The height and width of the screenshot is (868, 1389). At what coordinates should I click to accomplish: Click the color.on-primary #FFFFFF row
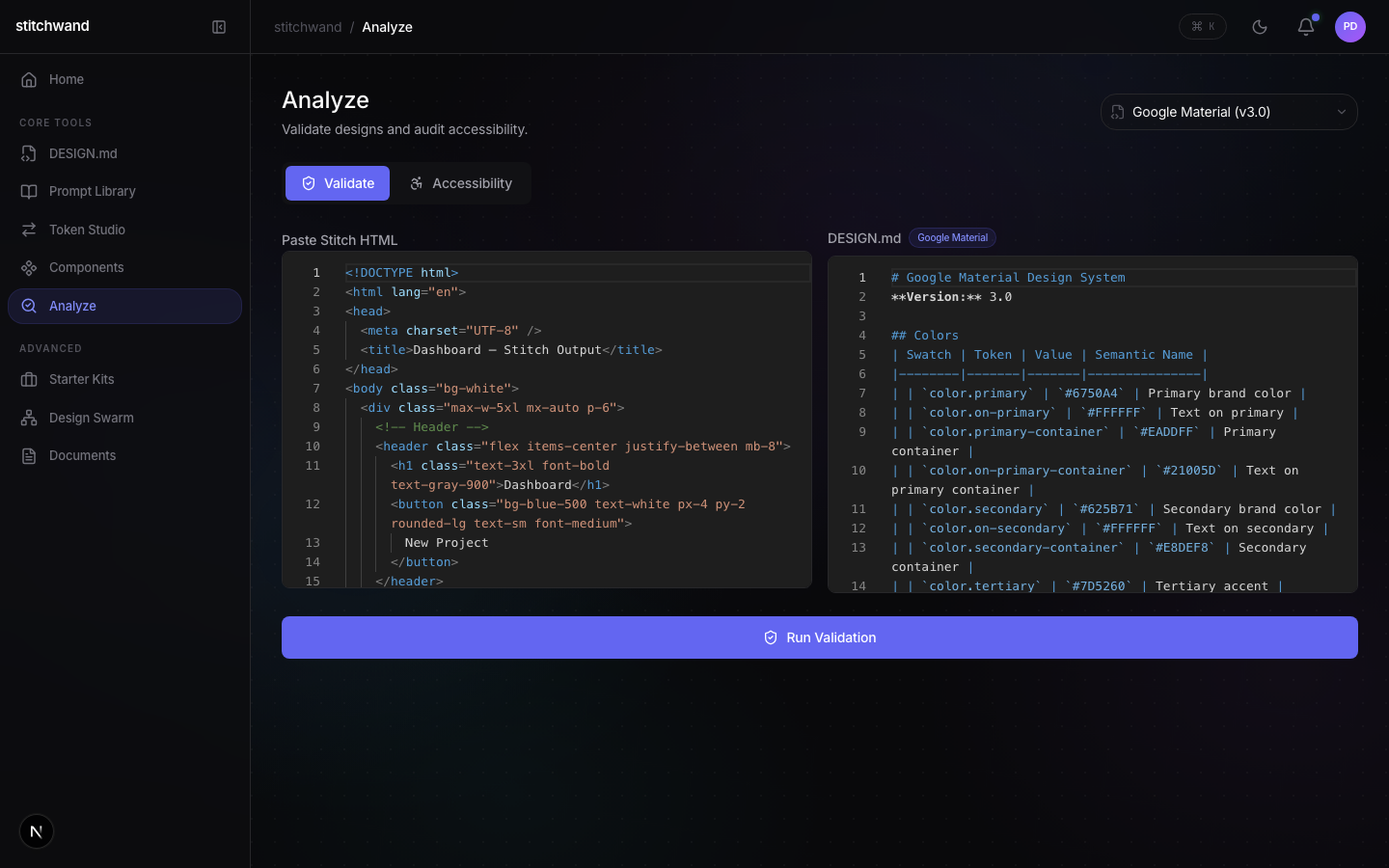point(1095,413)
